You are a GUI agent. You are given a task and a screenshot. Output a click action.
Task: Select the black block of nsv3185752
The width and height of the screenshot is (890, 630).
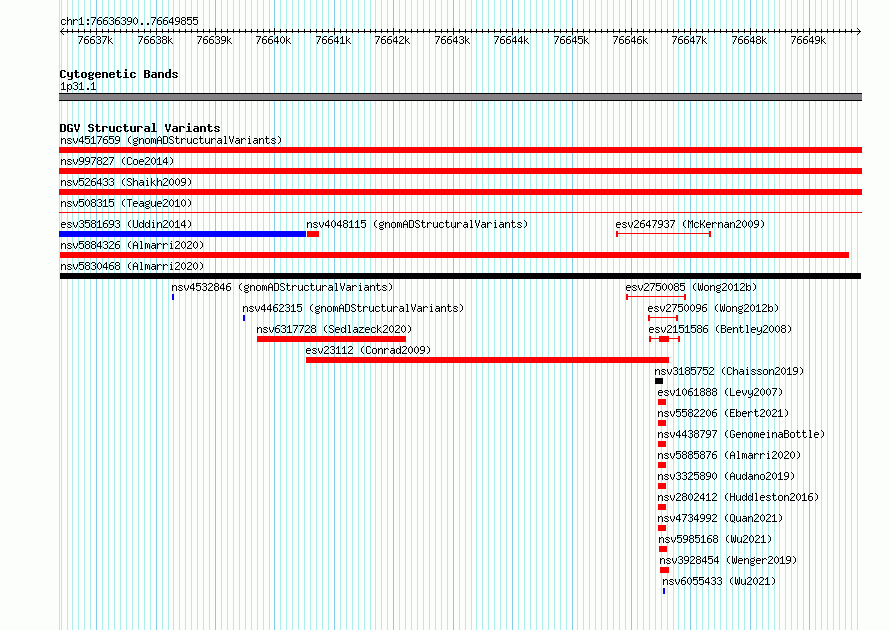(x=659, y=381)
